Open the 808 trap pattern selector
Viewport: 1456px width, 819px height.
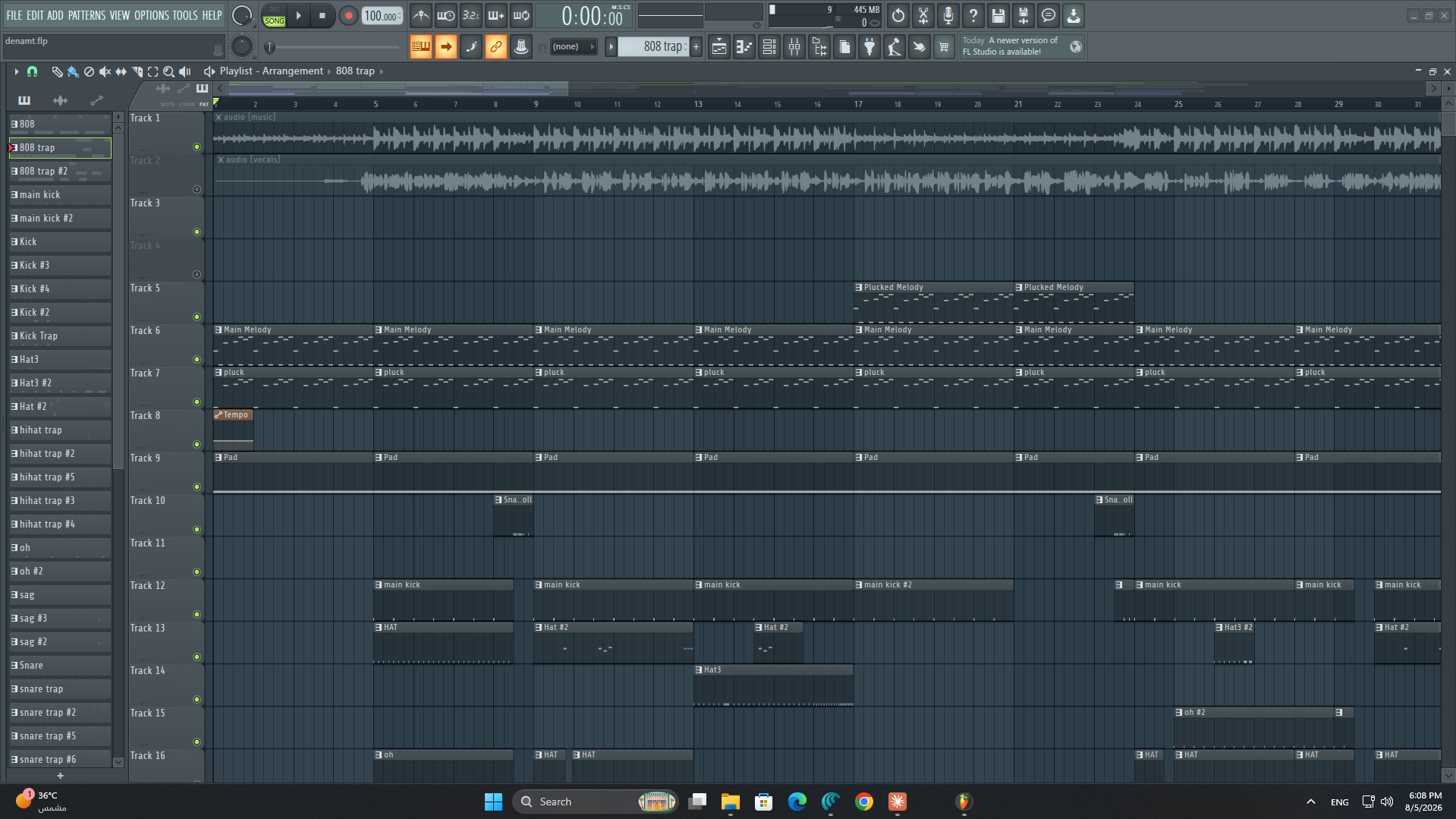654,47
